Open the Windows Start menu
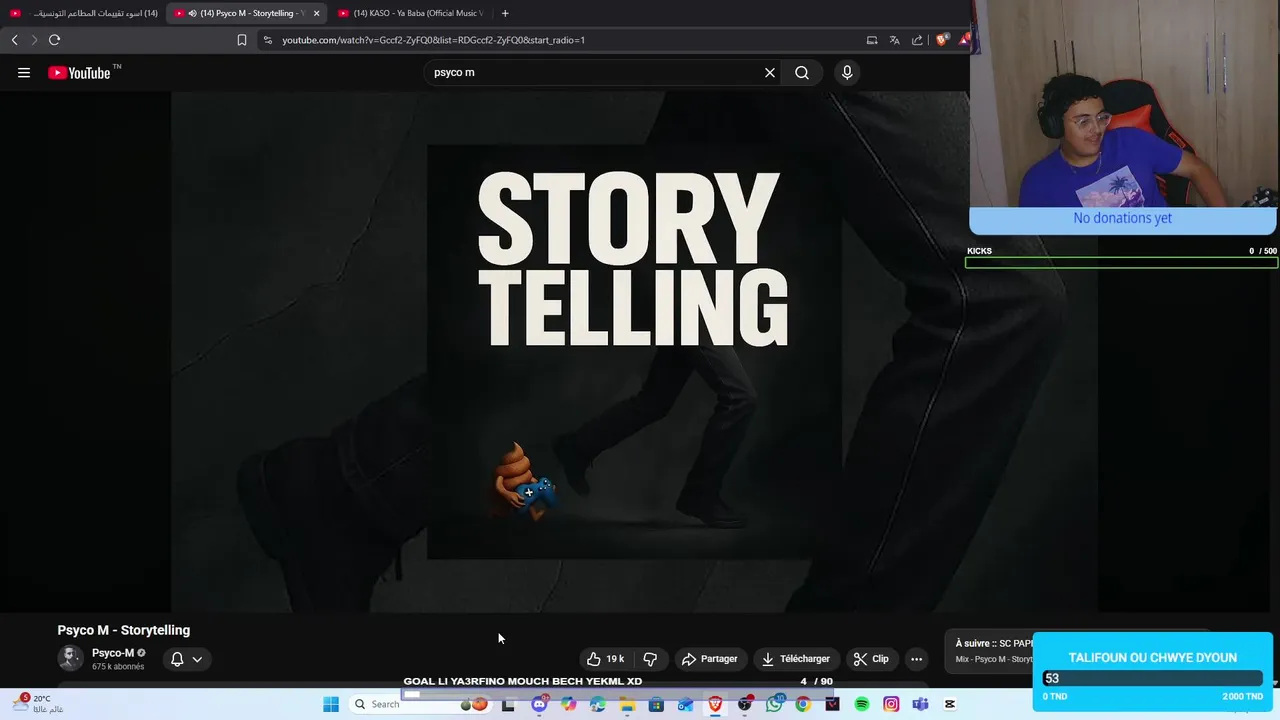The width and height of the screenshot is (1280, 720). click(331, 704)
